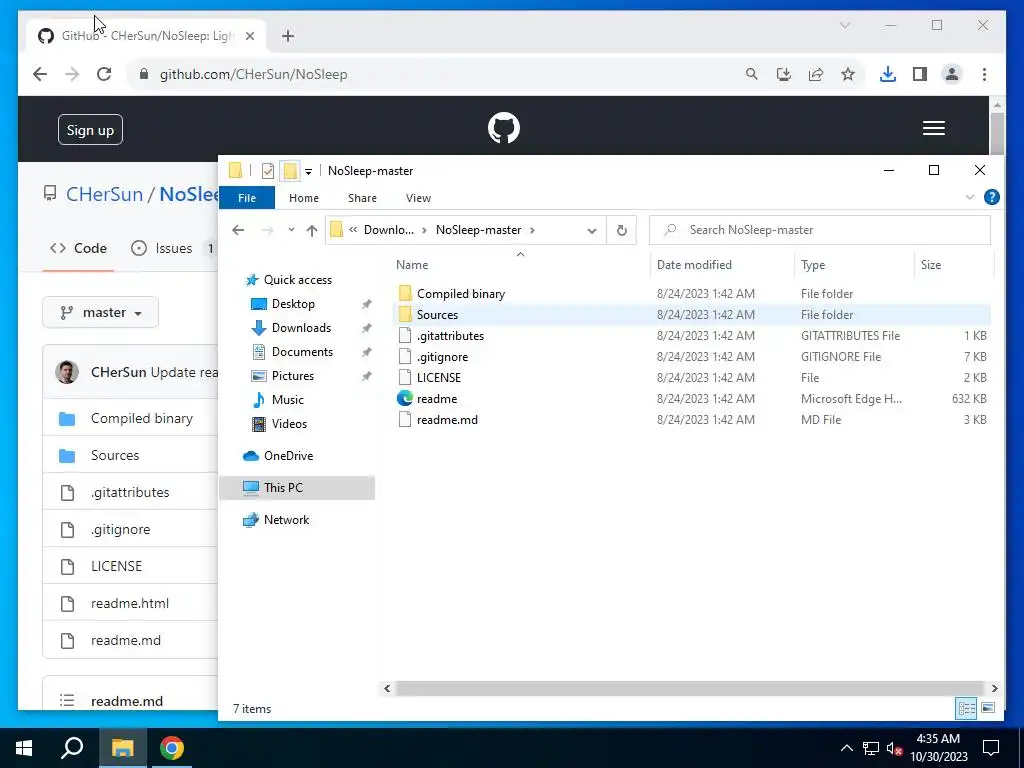The height and width of the screenshot is (768, 1024).
Task: Bookmark this page with the star icon
Action: click(x=848, y=74)
